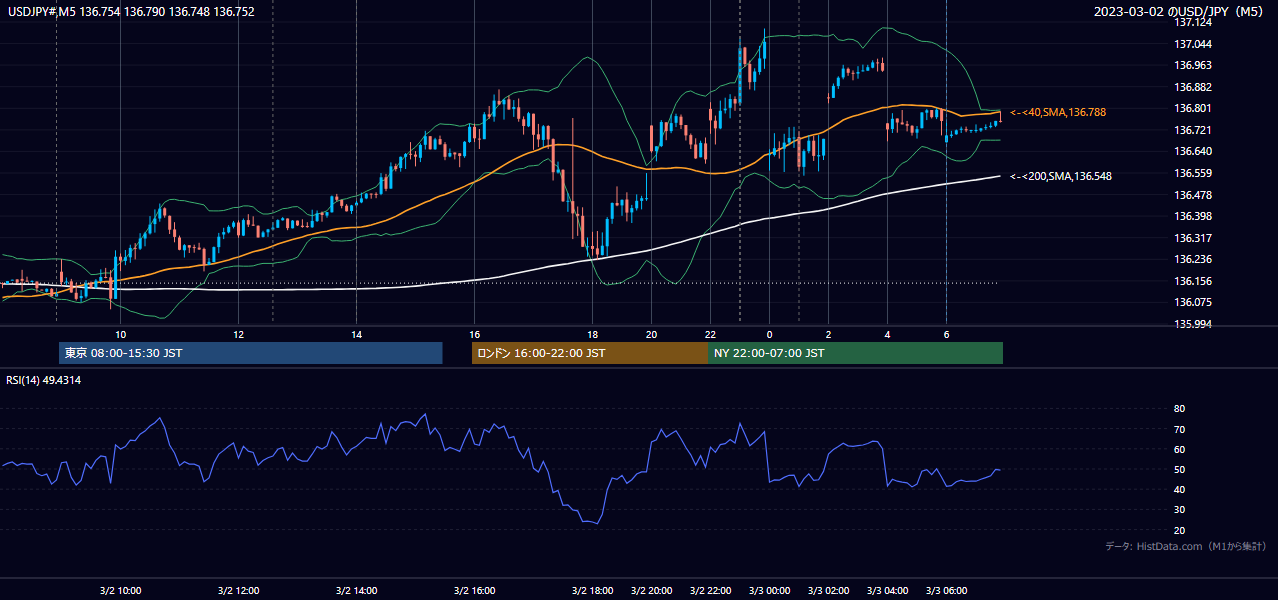The width and height of the screenshot is (1278, 600).
Task: Click RSI scale value 40
Action: 1179,489
